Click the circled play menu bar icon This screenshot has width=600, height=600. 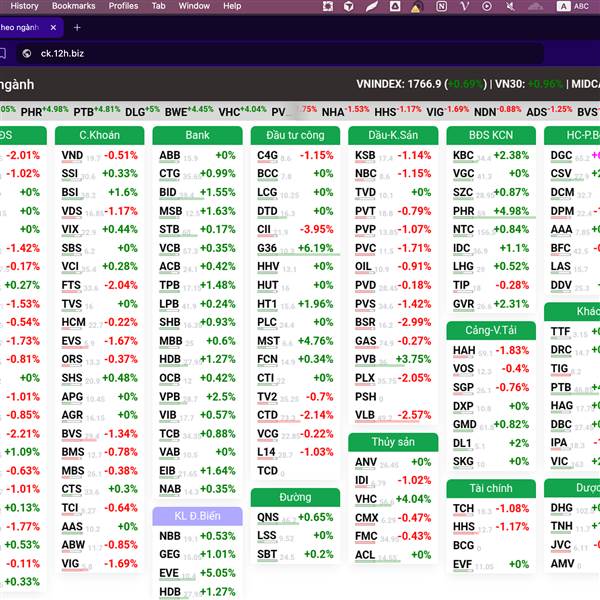point(487,6)
